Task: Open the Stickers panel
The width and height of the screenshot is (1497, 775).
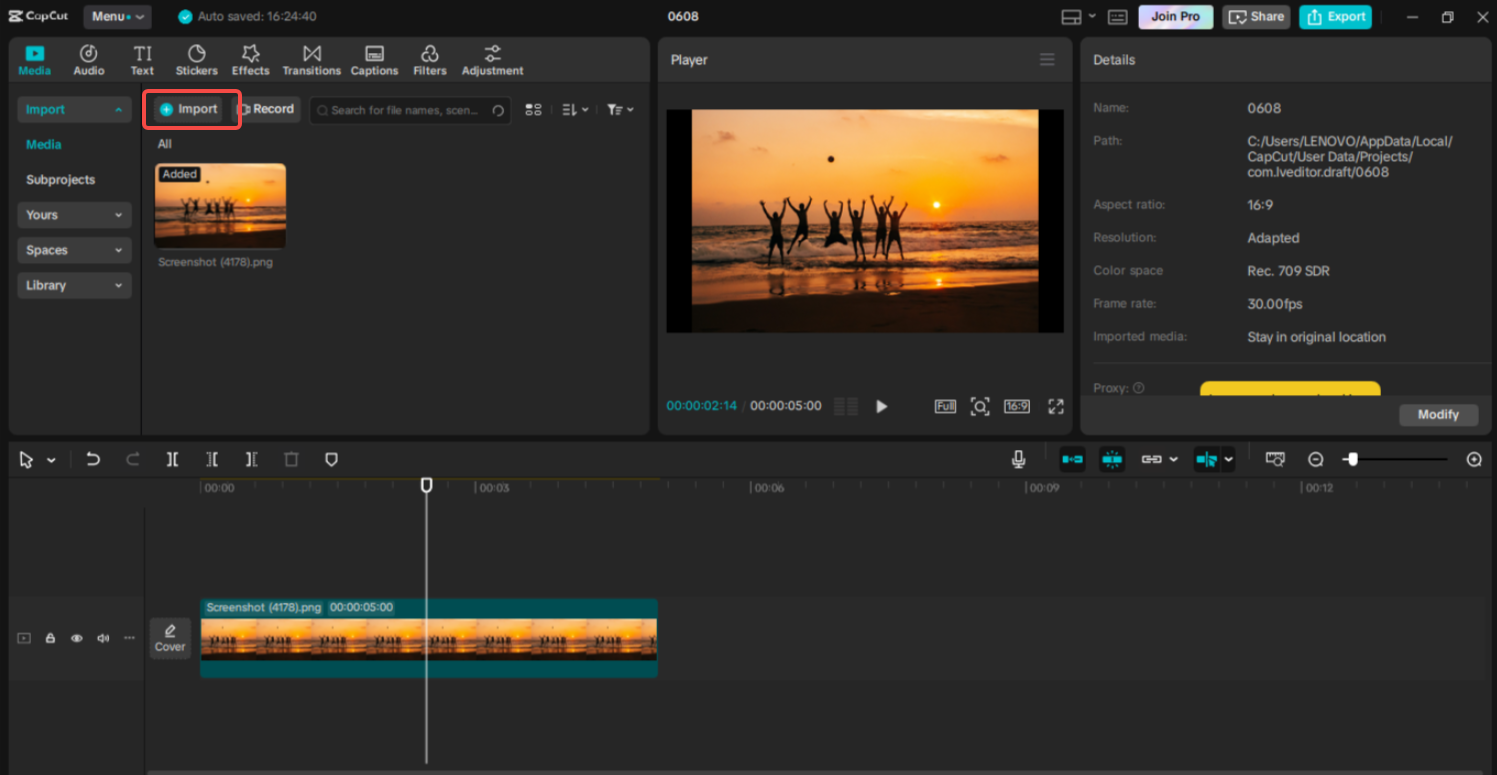Action: (x=196, y=58)
